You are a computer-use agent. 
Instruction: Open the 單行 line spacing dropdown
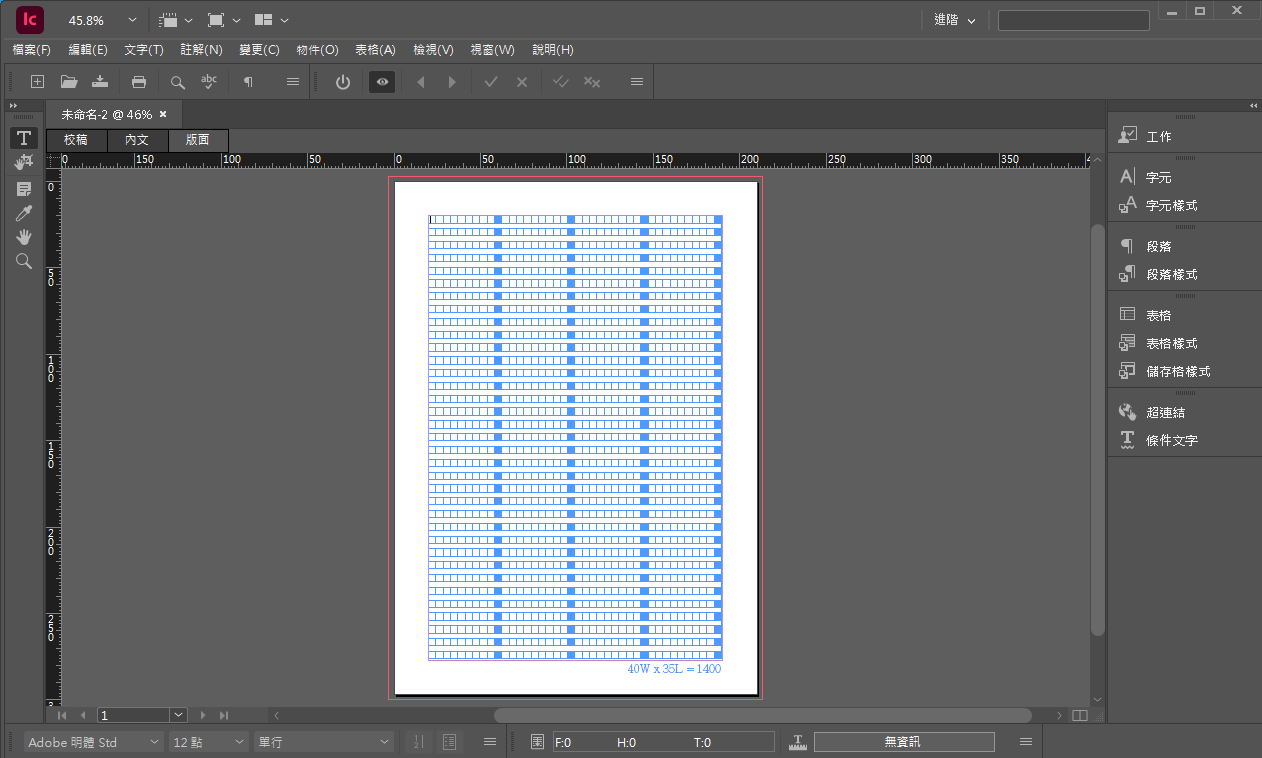click(x=324, y=742)
